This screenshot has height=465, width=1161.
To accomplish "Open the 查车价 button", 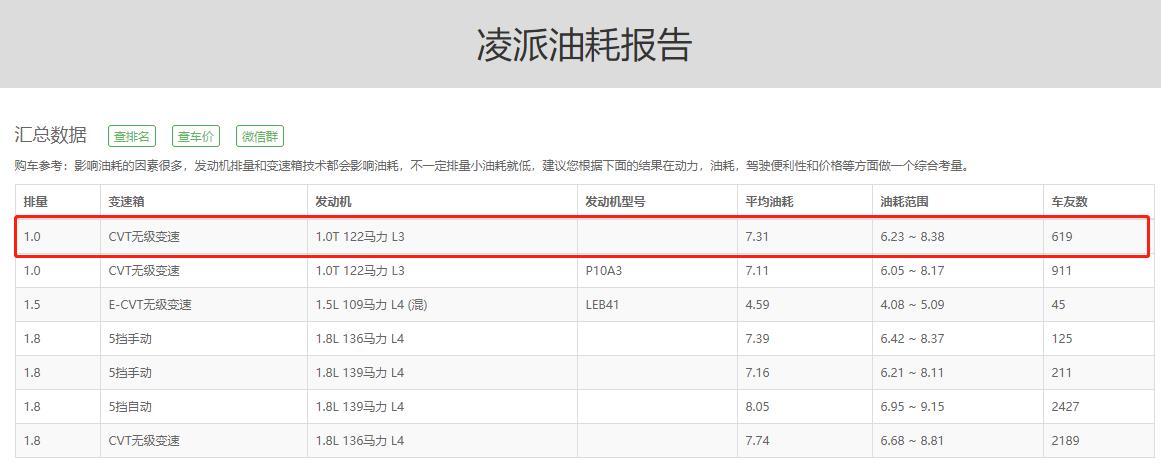I will tap(196, 136).
